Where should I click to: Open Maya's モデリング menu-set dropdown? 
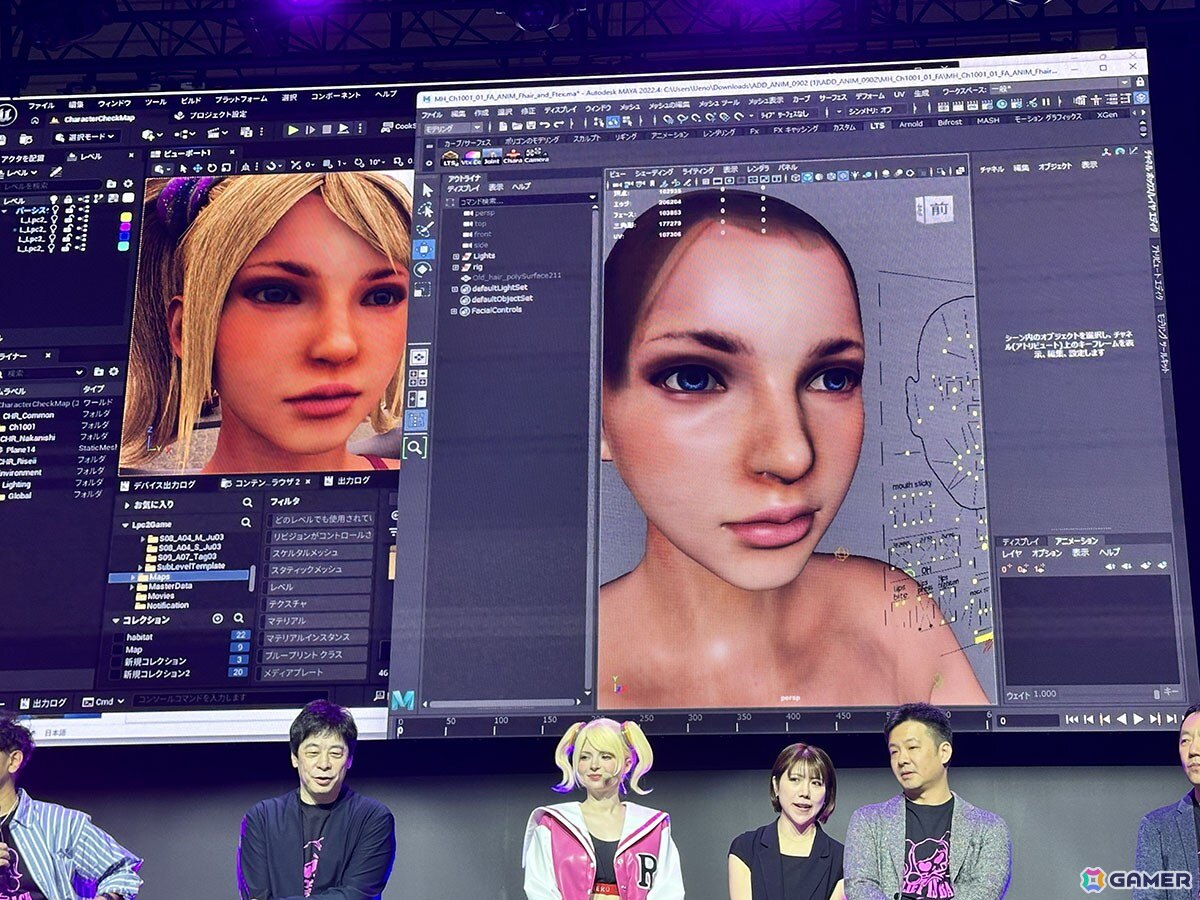pyautogui.click(x=453, y=128)
